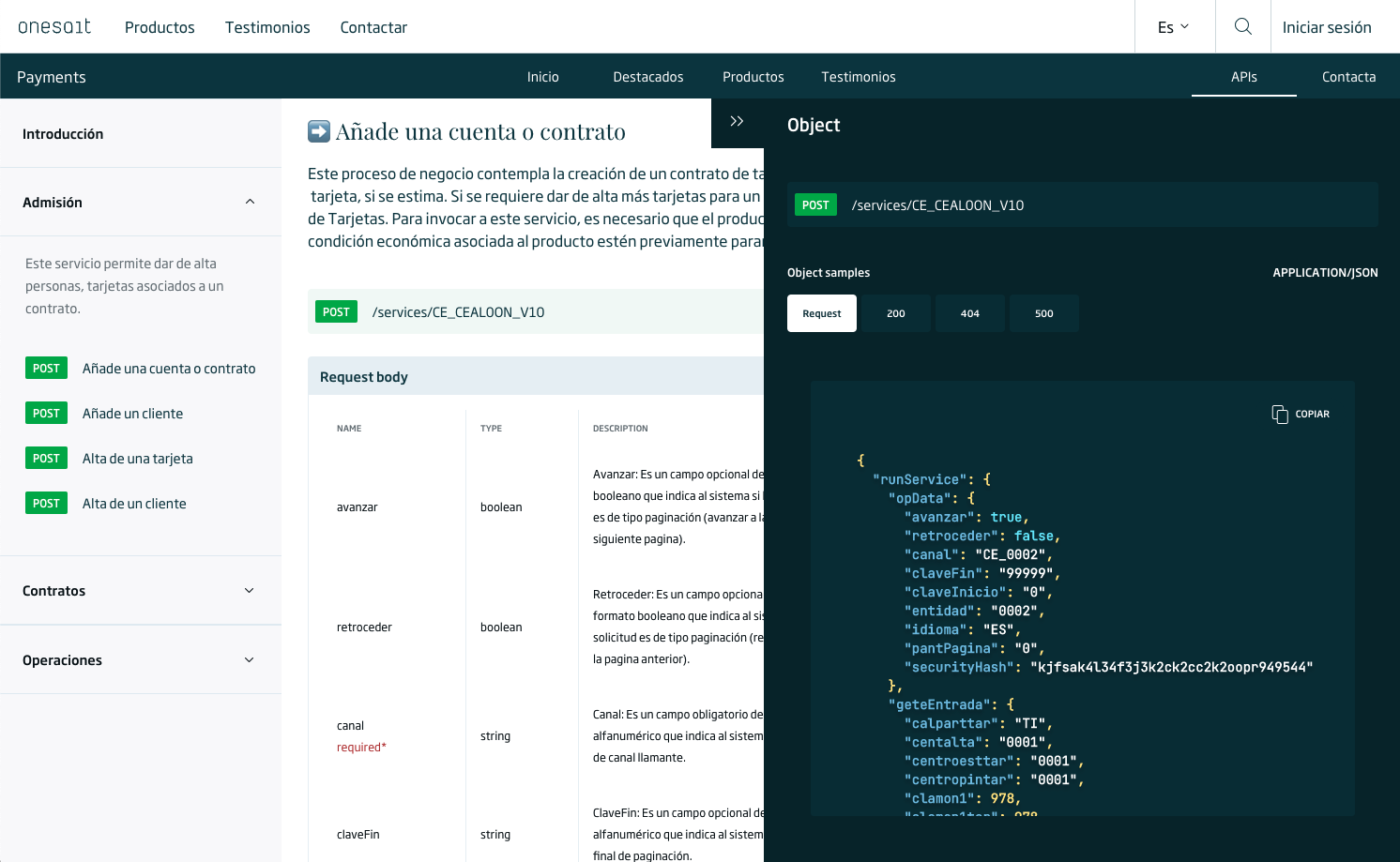Screen dimensions: 1400x862
Task: Click the copy icon in code sample
Action: [1280, 414]
